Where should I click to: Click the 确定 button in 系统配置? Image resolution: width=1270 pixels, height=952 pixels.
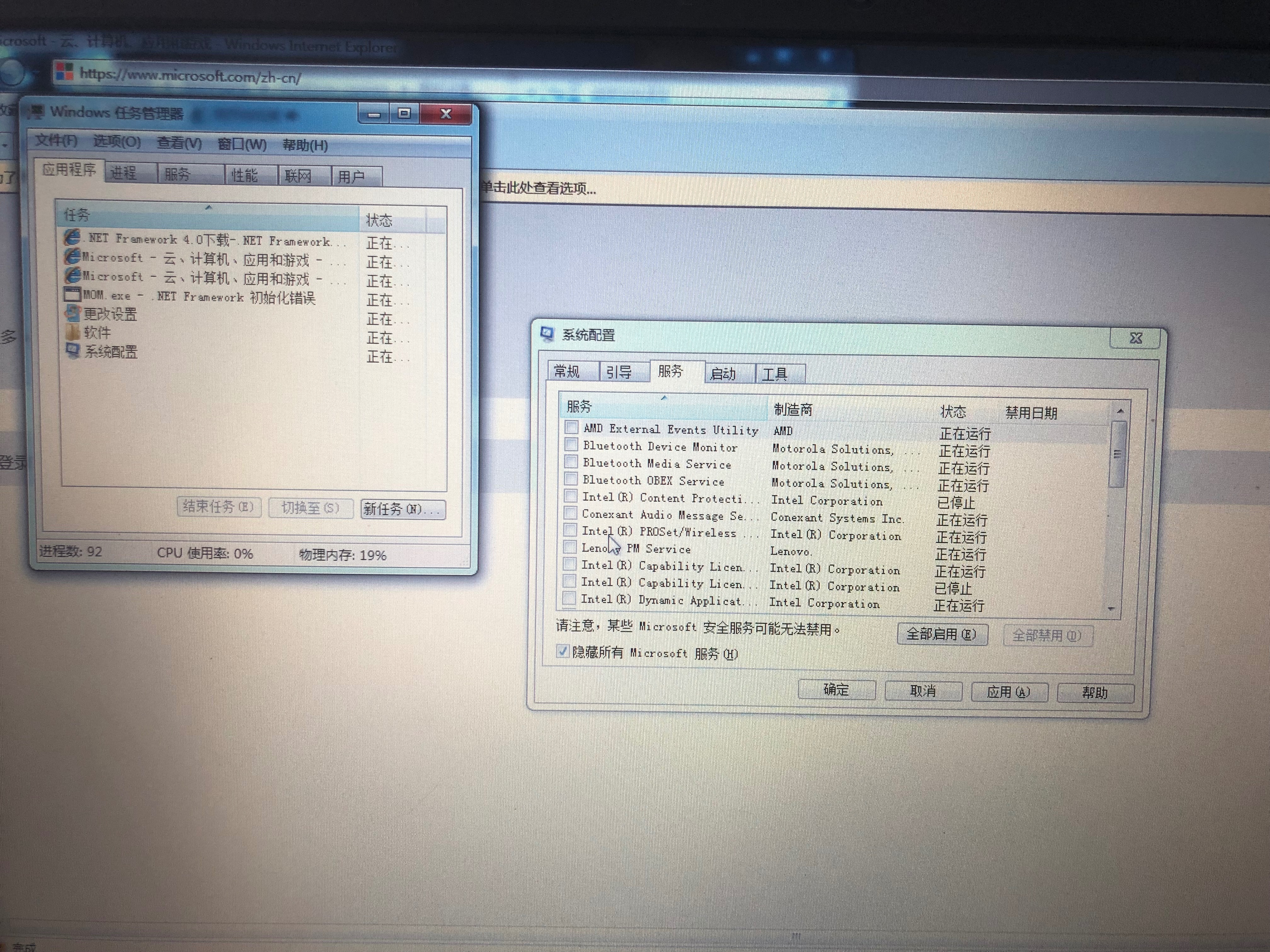pos(837,690)
